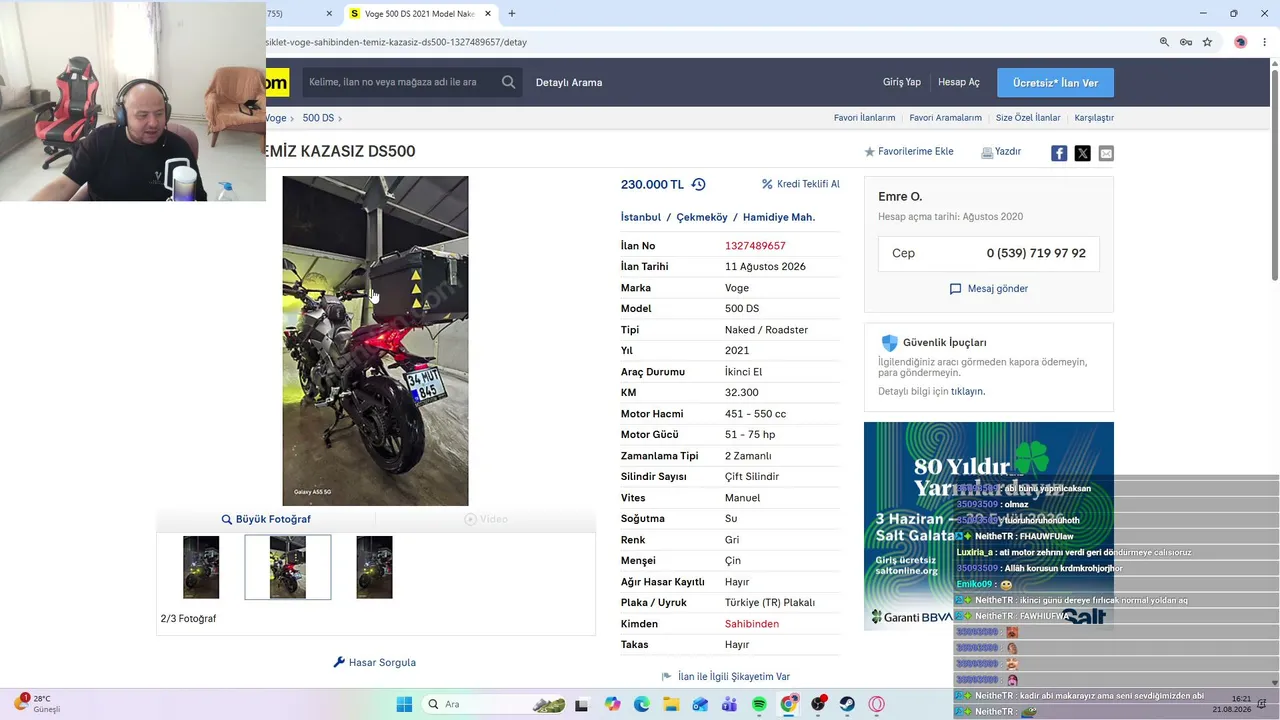The width and height of the screenshot is (1280, 720).
Task: Open Size Özel İlanlar
Action: click(x=1028, y=118)
